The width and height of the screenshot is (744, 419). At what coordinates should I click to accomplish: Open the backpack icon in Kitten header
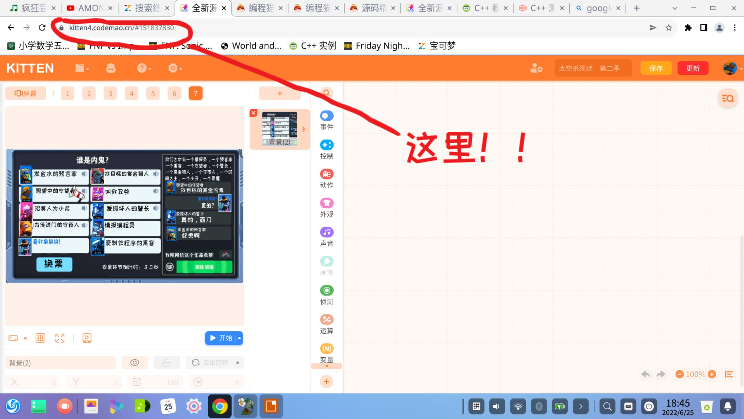pos(111,68)
